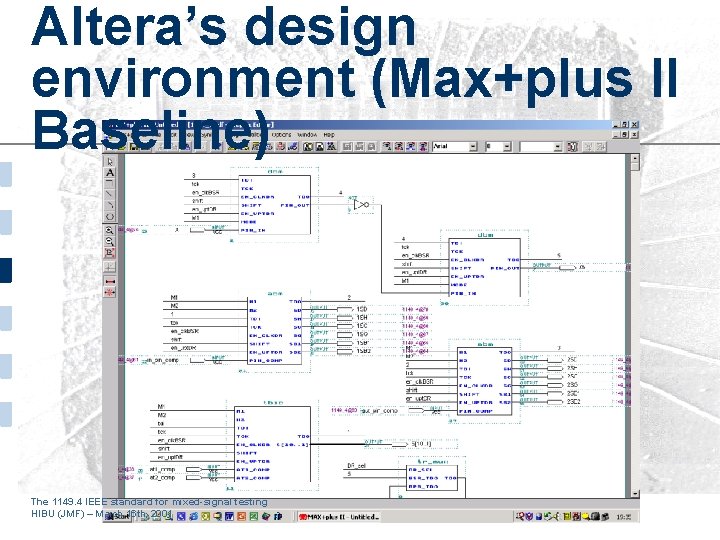This screenshot has width=720, height=540.
Task: Click the first of three grayed toolbar icons
Action: 348,146
